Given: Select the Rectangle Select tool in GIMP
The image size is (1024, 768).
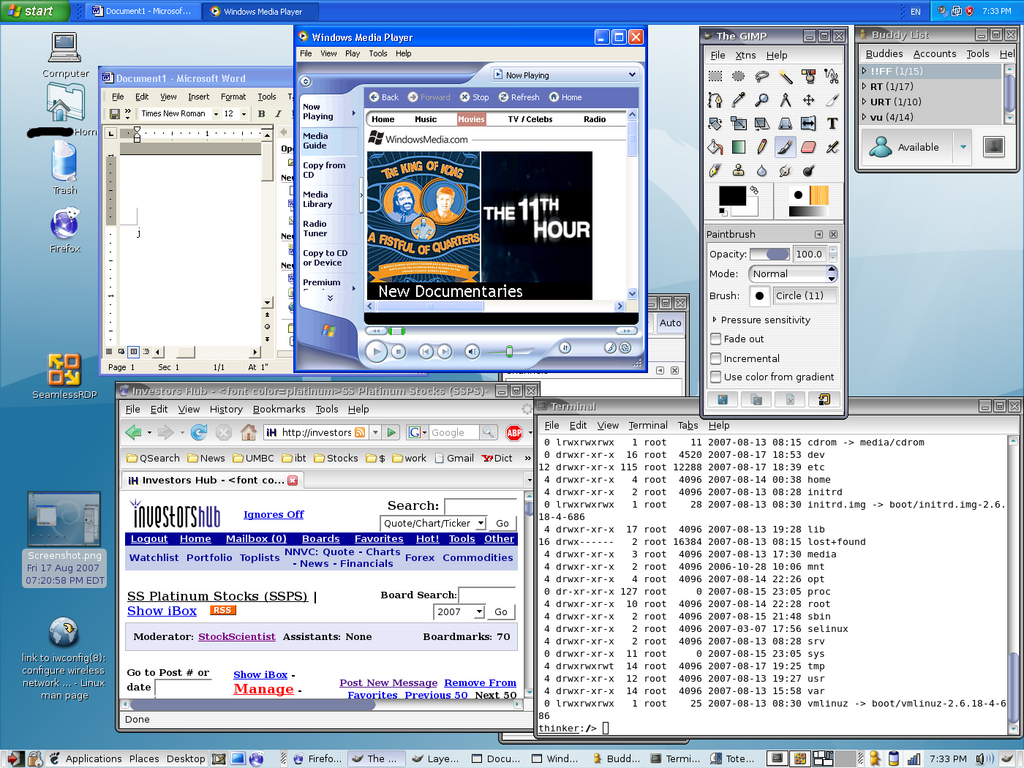Looking at the screenshot, I should (x=715, y=77).
